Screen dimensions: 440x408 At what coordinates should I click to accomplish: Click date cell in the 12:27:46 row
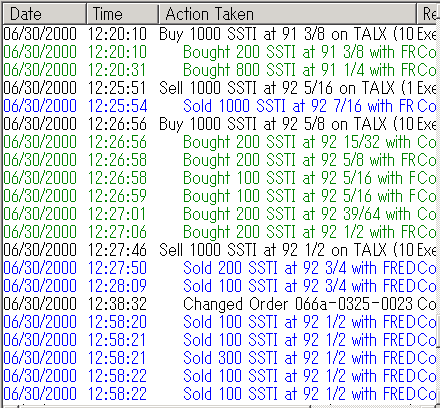40,250
